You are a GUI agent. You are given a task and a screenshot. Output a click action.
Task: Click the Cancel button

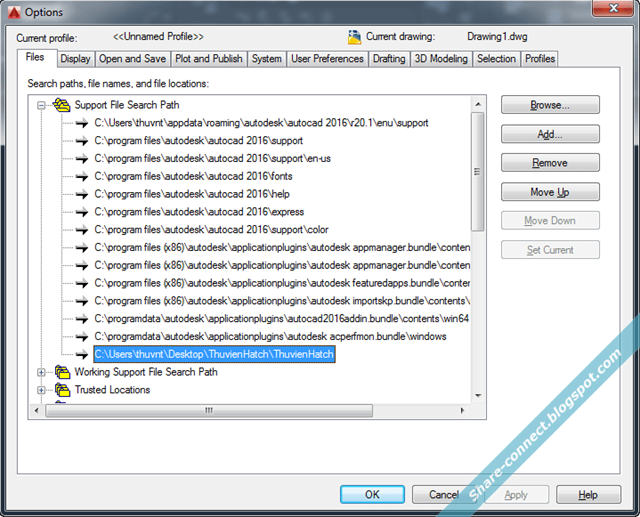coord(444,495)
